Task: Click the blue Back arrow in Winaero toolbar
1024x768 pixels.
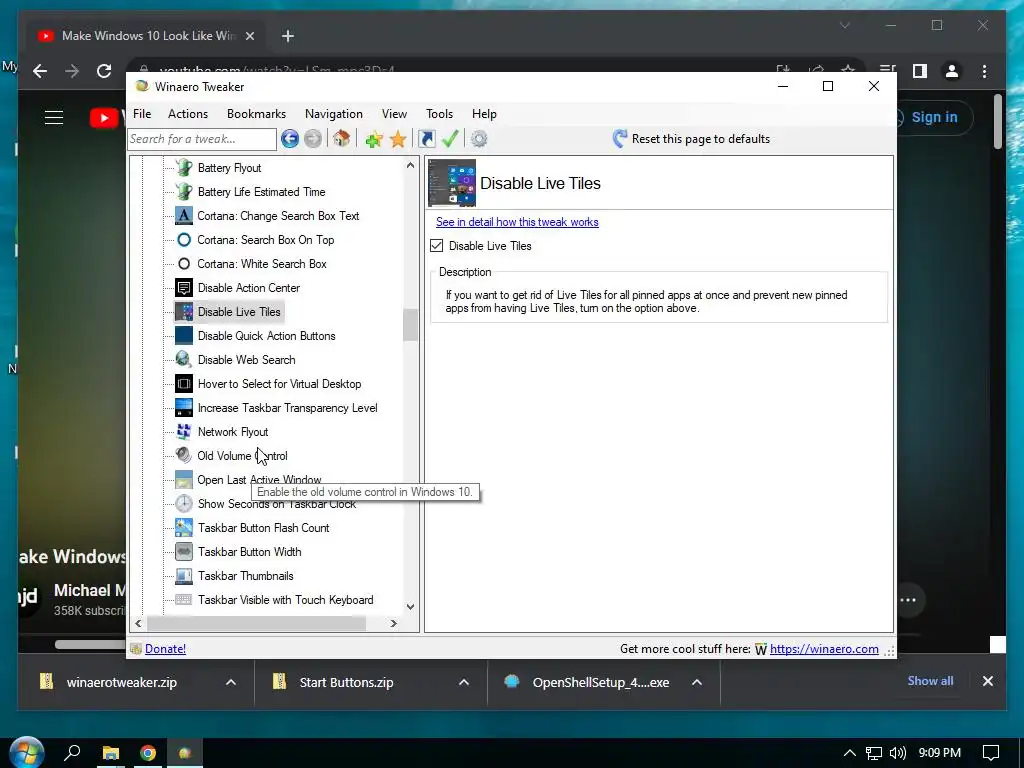Action: 290,138
